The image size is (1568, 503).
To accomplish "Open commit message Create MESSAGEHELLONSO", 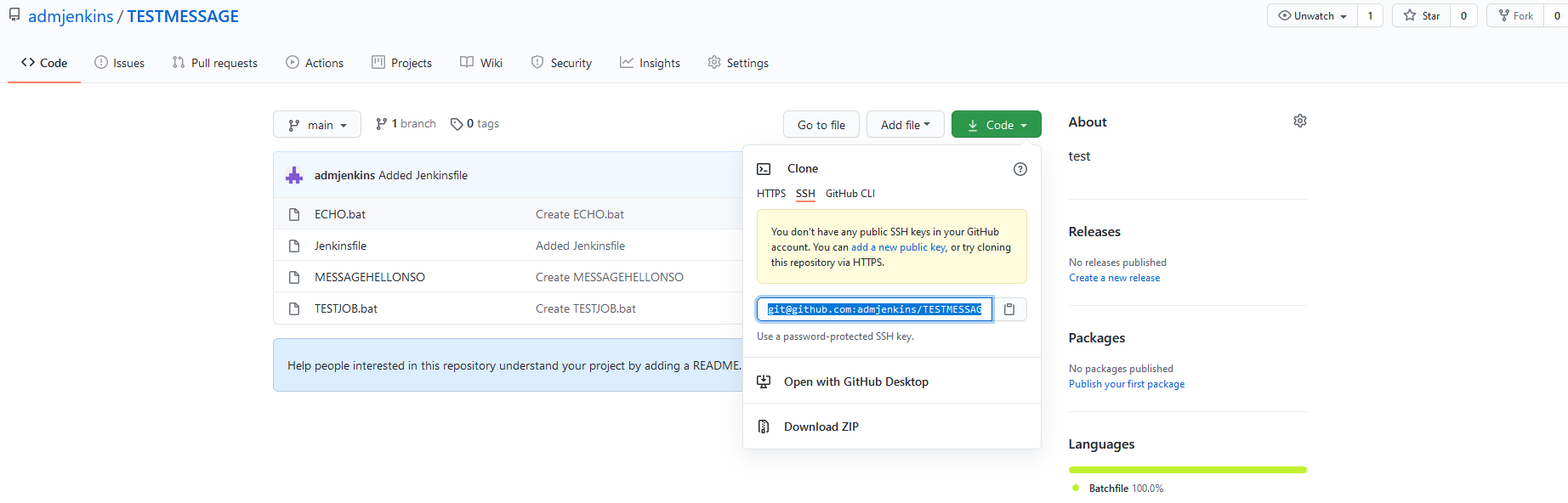I will [x=610, y=277].
